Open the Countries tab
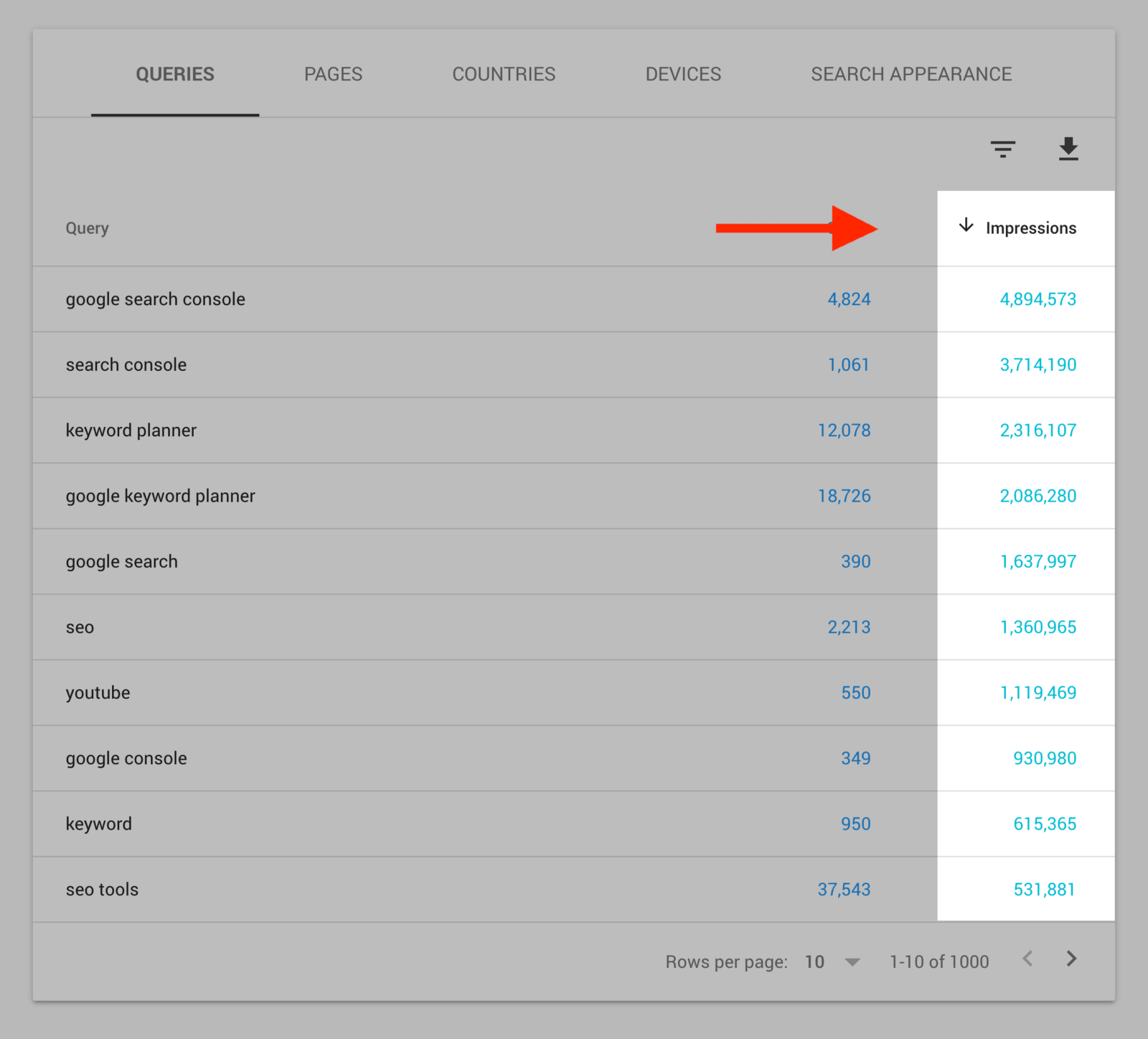The image size is (1148, 1039). point(504,74)
